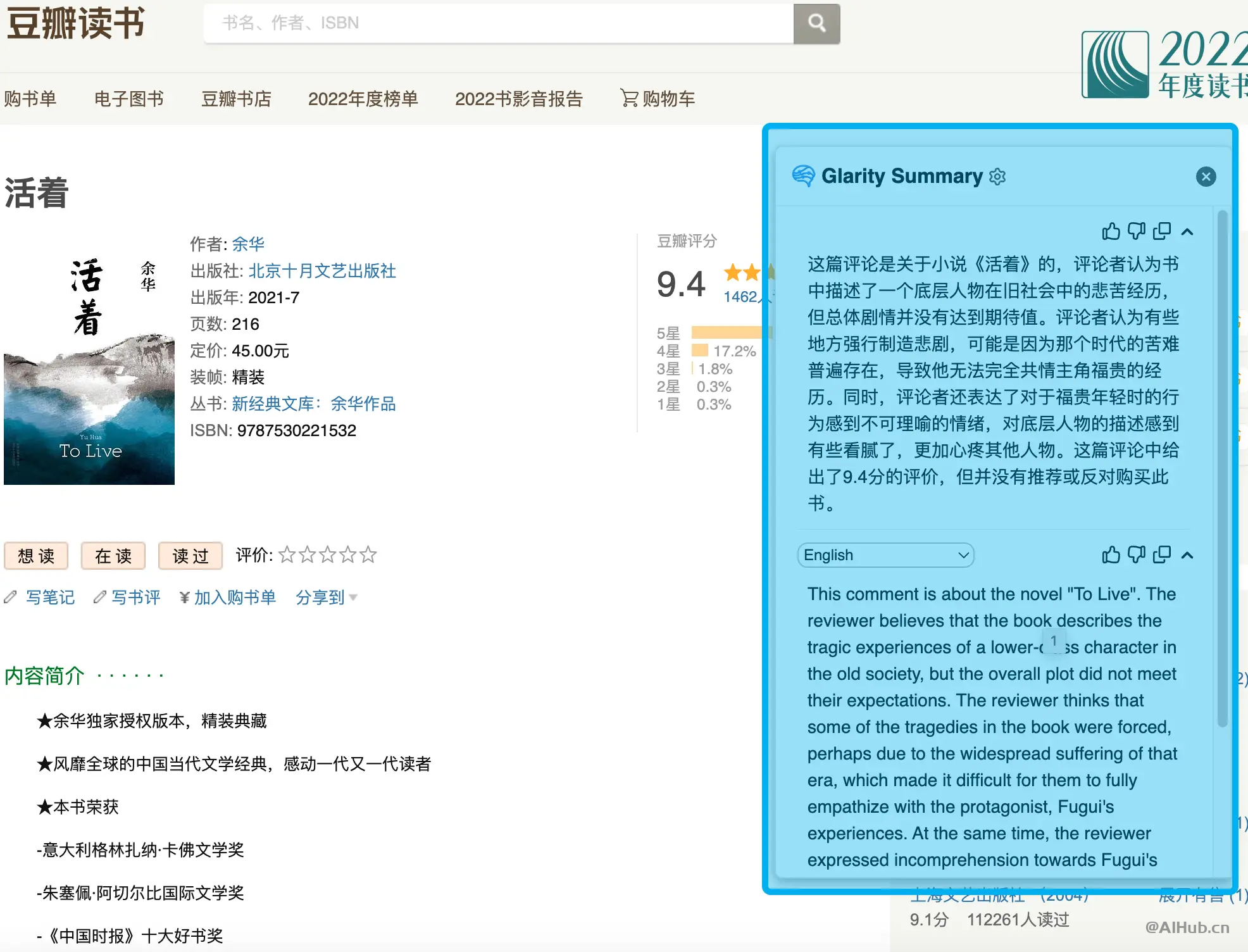
Task: Click the 活着 book cover thumbnail
Action: [x=89, y=365]
